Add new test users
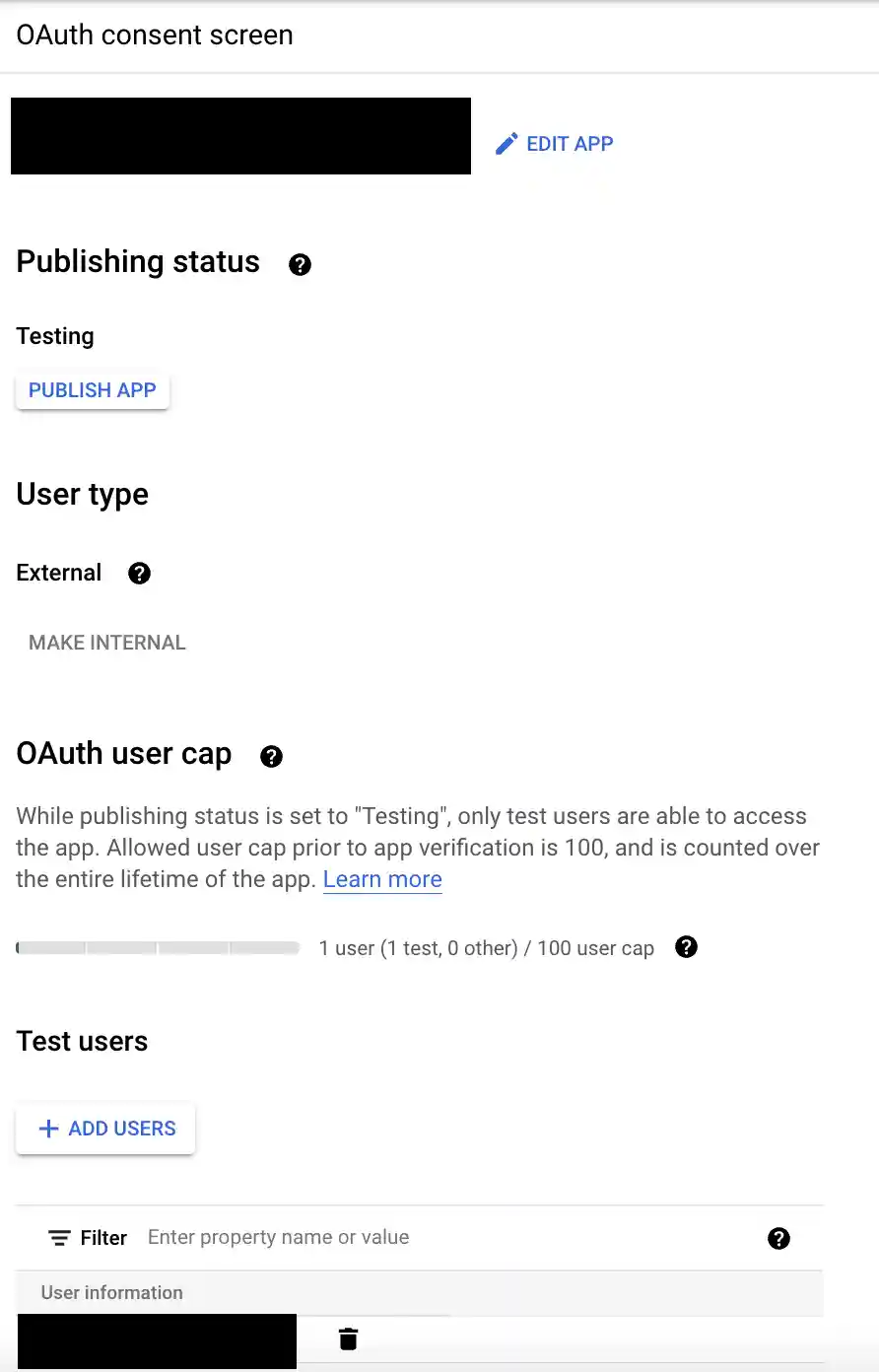This screenshot has width=879, height=1372. (104, 1128)
